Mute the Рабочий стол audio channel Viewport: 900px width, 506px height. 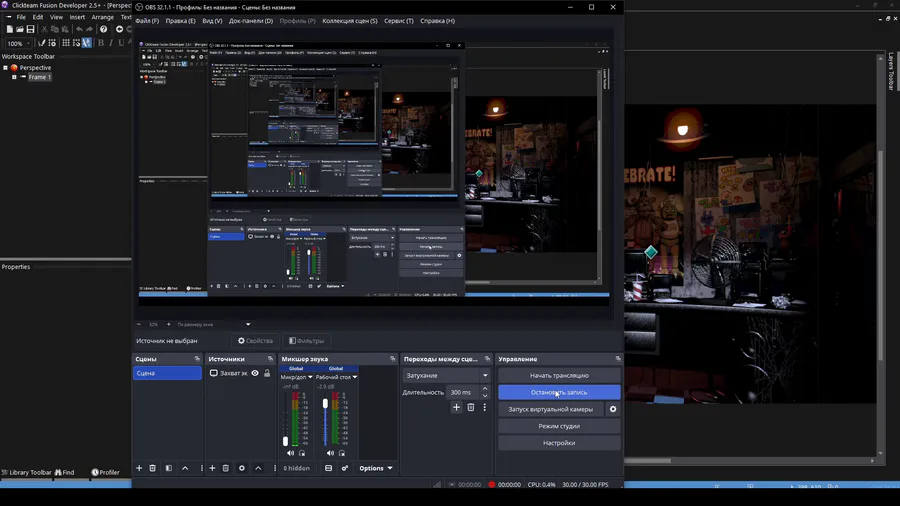coord(330,453)
